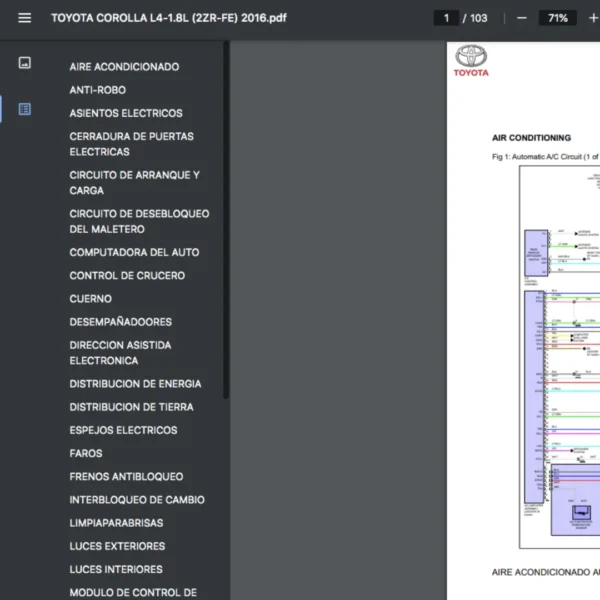Open MODULO DE CONTROL DE outline item
This screenshot has width=600, height=600.
click(x=133, y=593)
